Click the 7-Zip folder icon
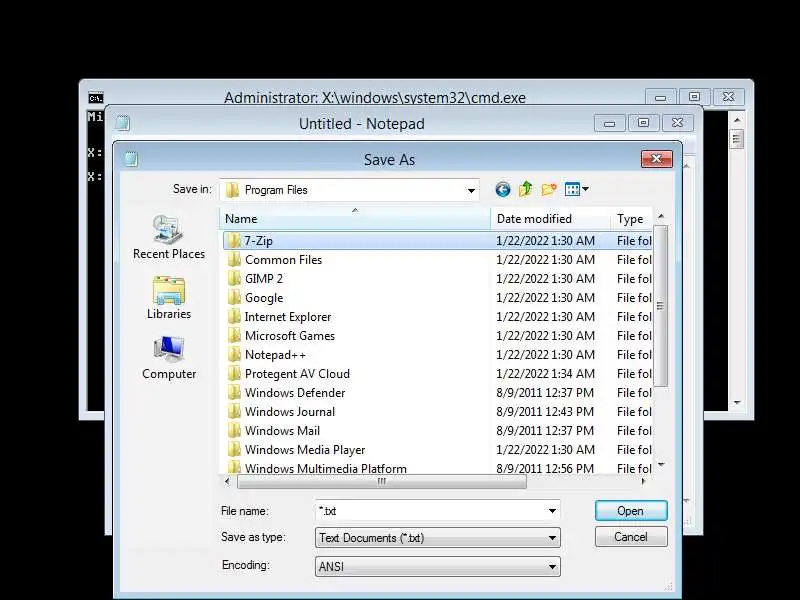800x600 pixels. [x=234, y=240]
